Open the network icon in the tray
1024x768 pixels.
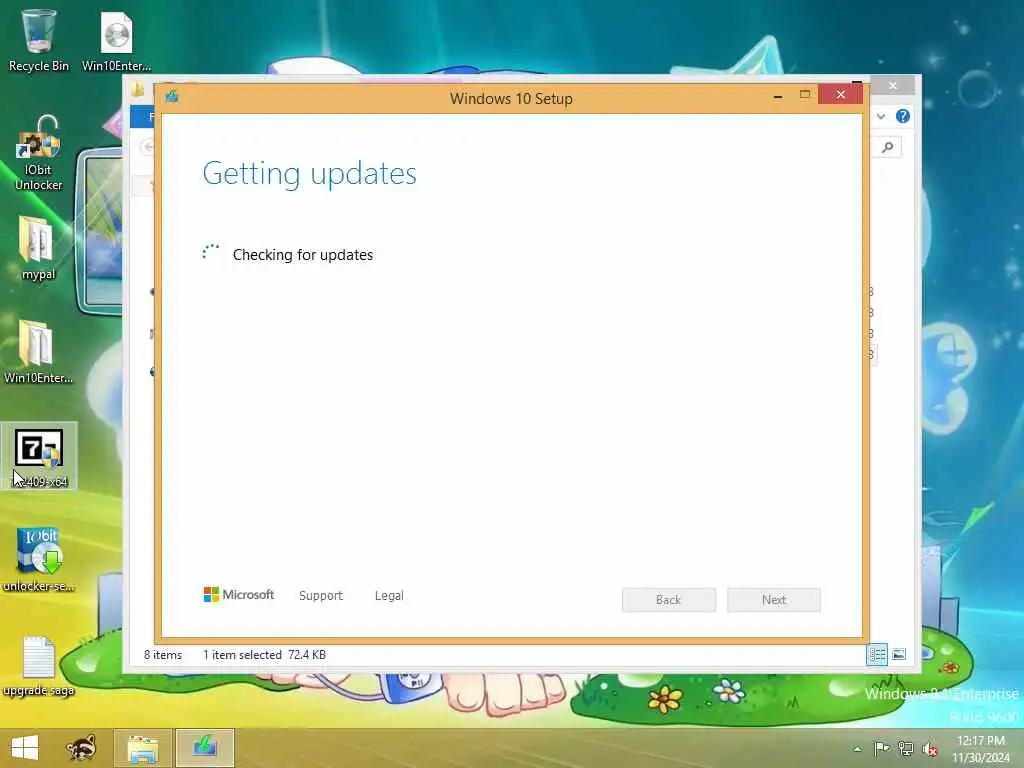pos(906,748)
